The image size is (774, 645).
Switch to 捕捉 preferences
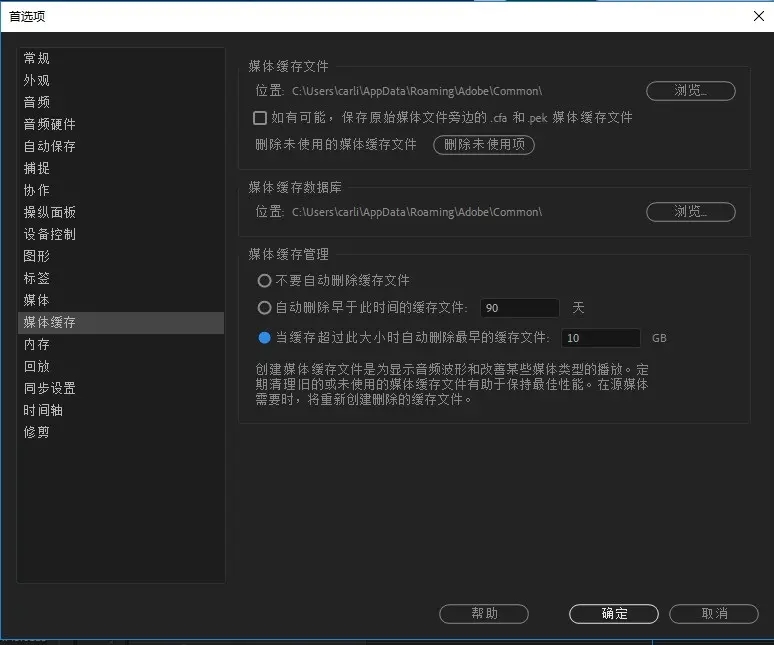tap(120, 168)
